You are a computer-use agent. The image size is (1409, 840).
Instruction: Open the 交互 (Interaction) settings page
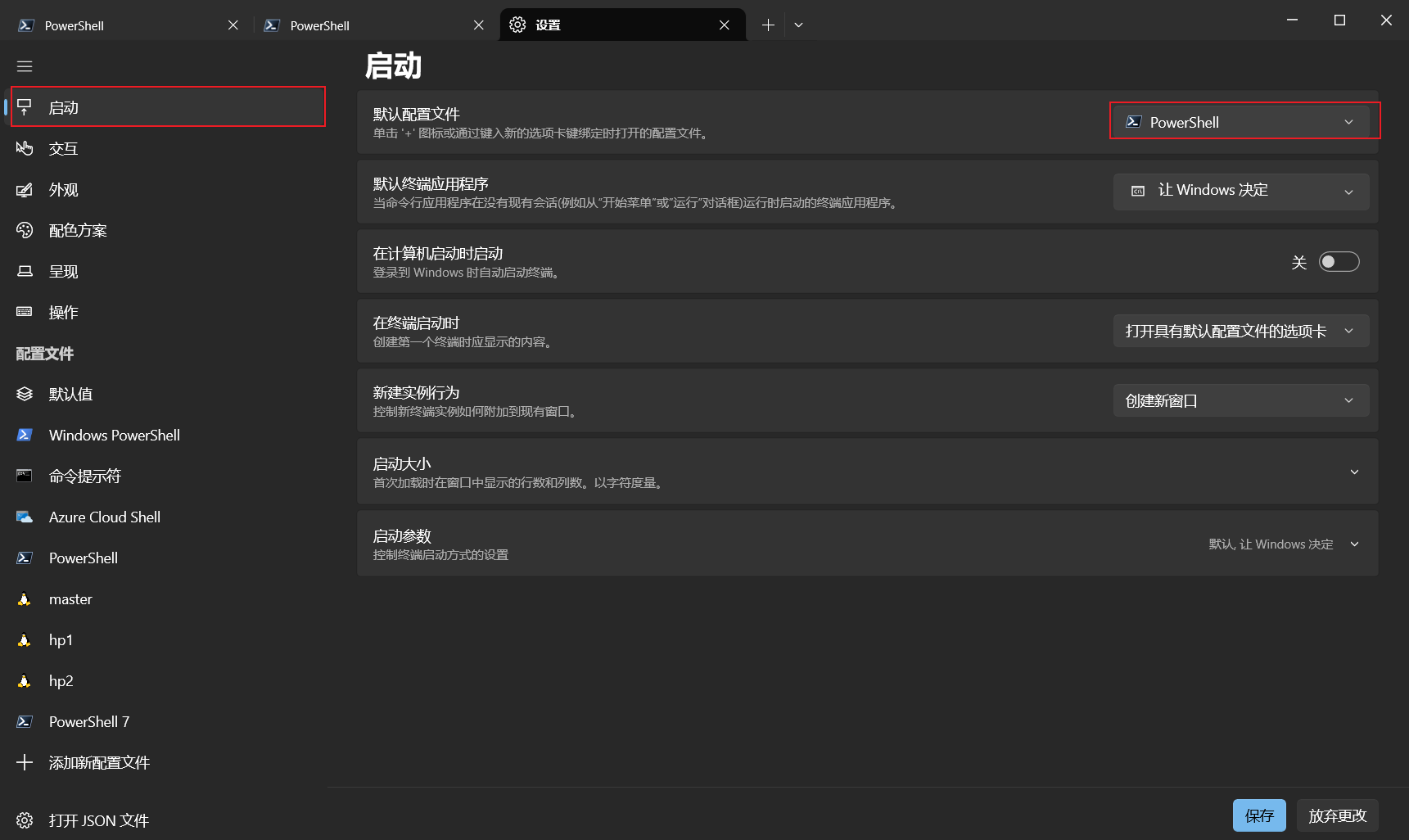(x=63, y=149)
